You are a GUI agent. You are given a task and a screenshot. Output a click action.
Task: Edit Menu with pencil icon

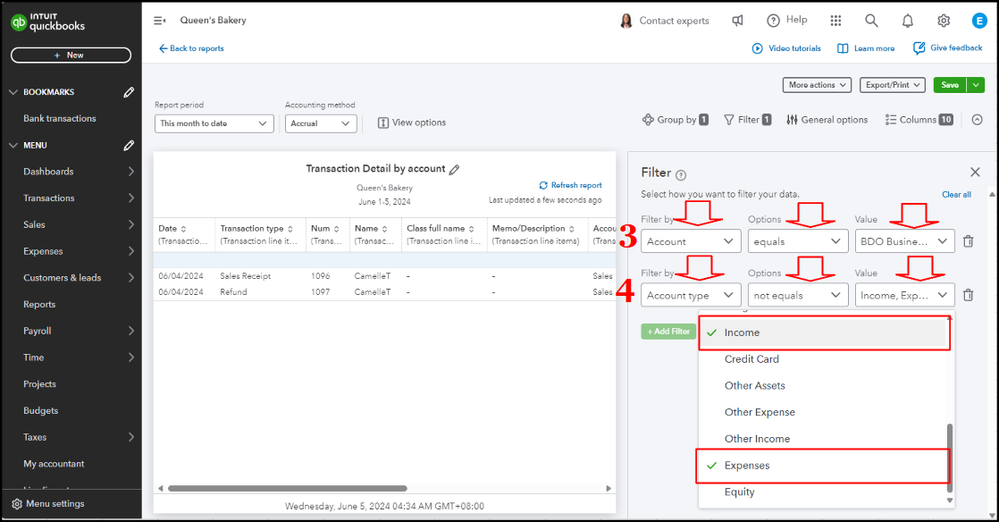[x=129, y=145]
